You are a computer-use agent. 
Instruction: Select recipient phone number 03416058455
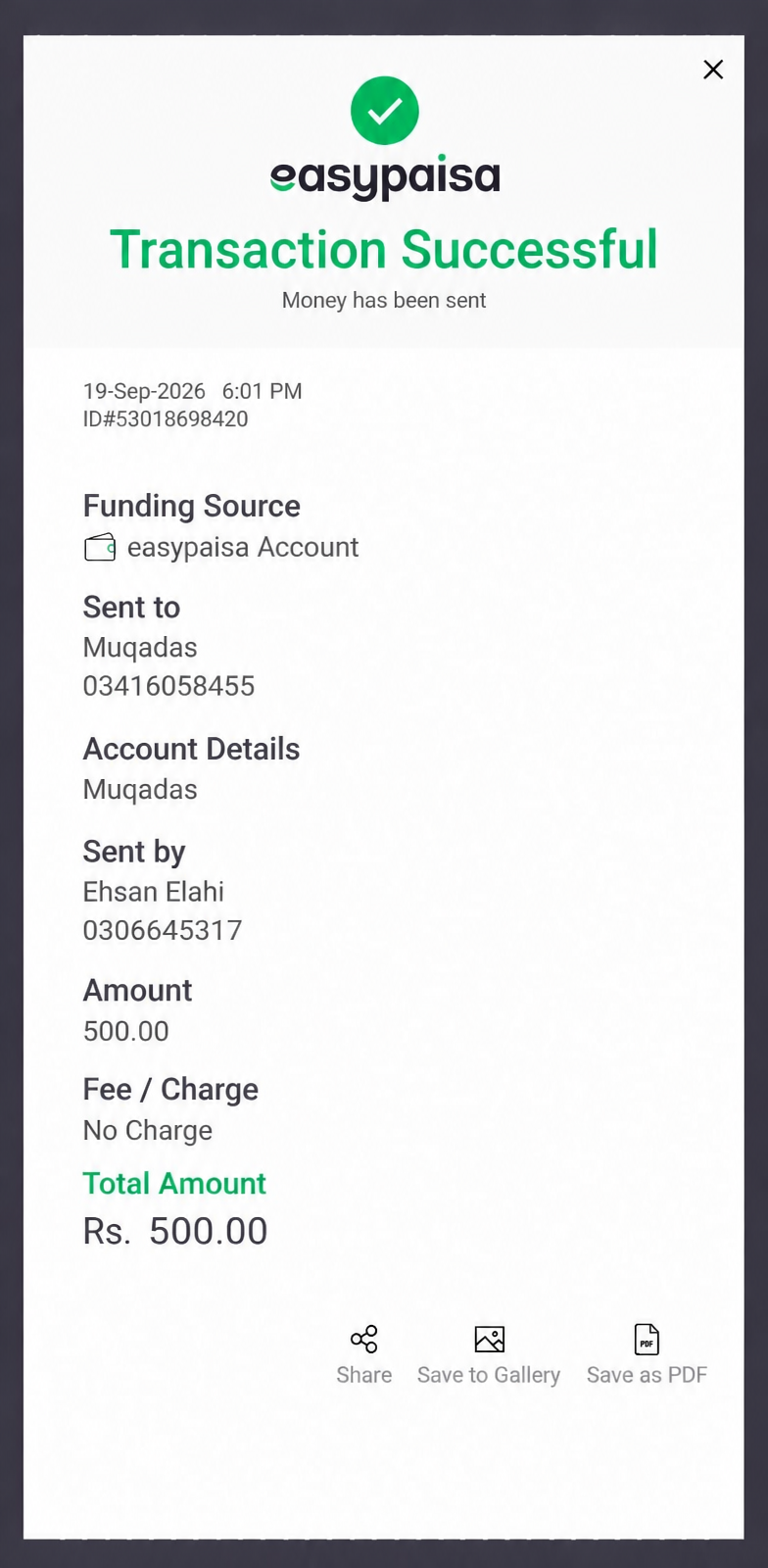click(x=168, y=686)
